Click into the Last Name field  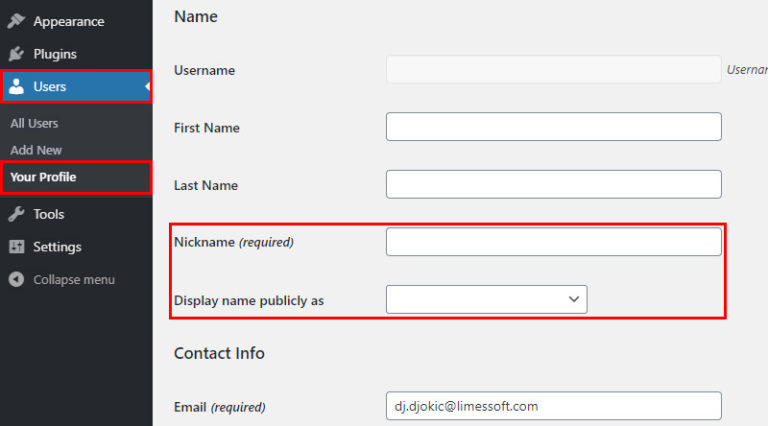553,185
